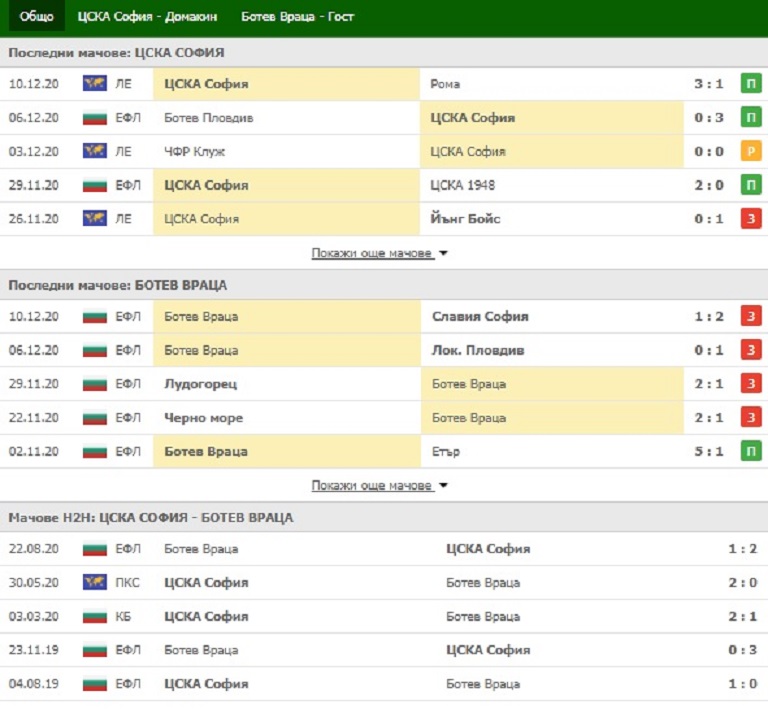Screen dimensions: 768x709
Task: Click score 3 : 1 against Рома
Action: [709, 84]
